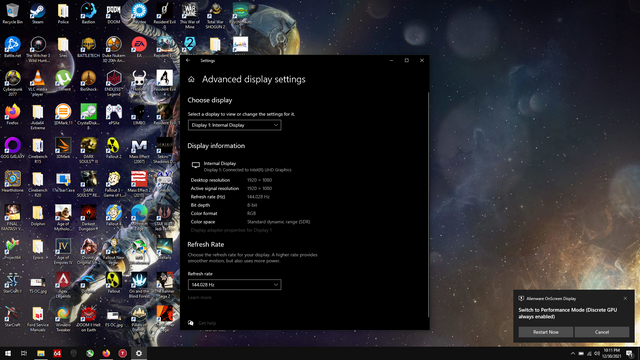Click Restart Now in Alienware notification
Image resolution: width=640 pixels, height=360 pixels.
(546, 332)
